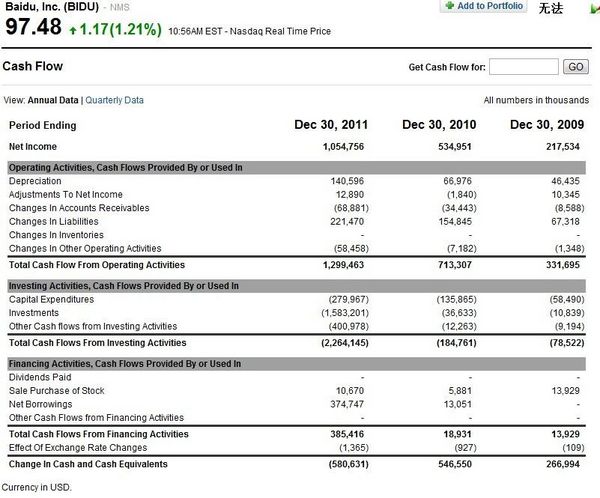Select the Net Income row label

point(33,147)
